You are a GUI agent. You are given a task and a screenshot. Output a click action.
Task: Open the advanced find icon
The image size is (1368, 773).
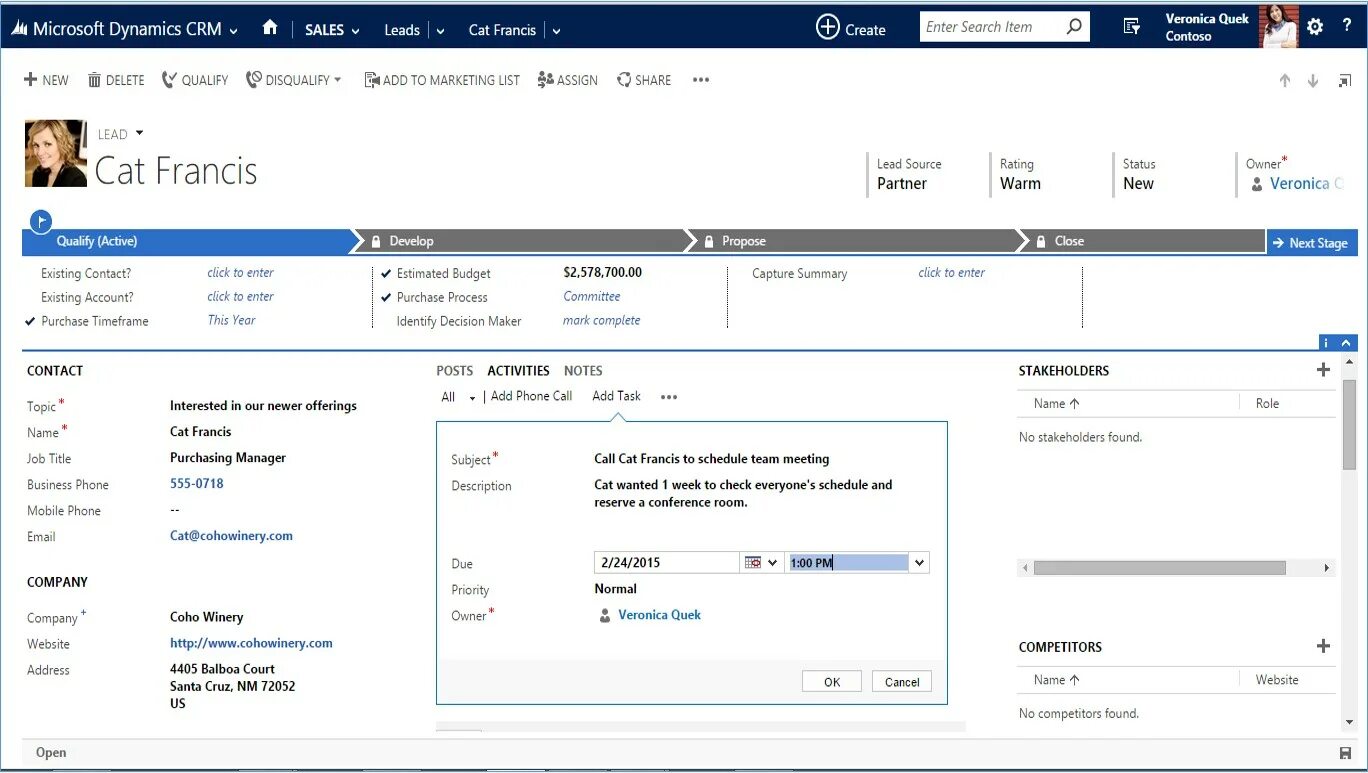click(x=1132, y=27)
